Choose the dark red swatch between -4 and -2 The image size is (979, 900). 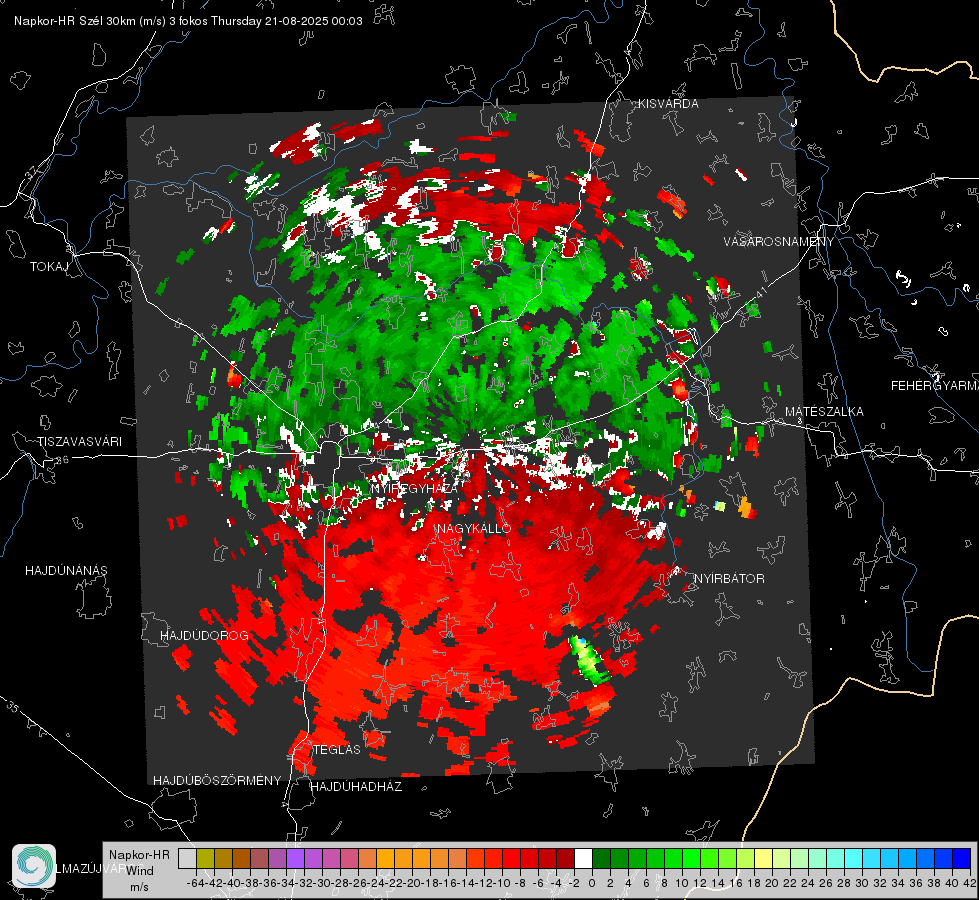(x=565, y=858)
